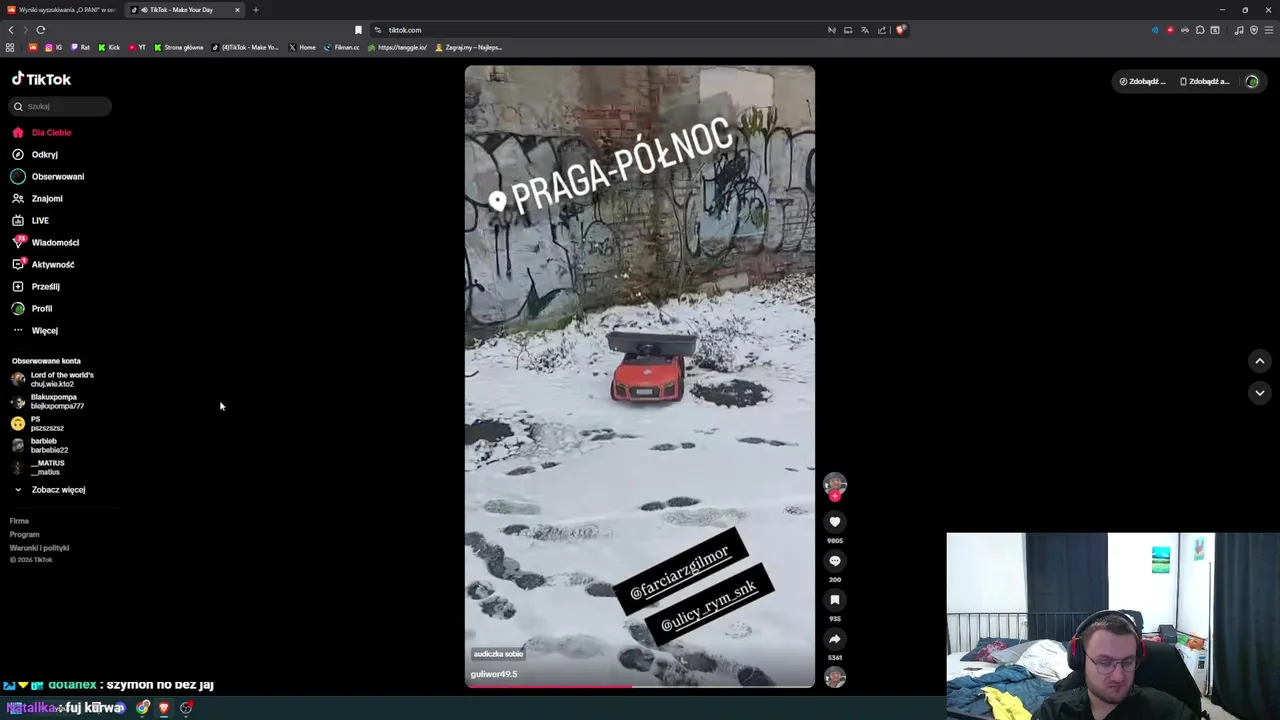Open the music note toolbar icon
This screenshot has height=720, width=1280.
(x=1239, y=30)
